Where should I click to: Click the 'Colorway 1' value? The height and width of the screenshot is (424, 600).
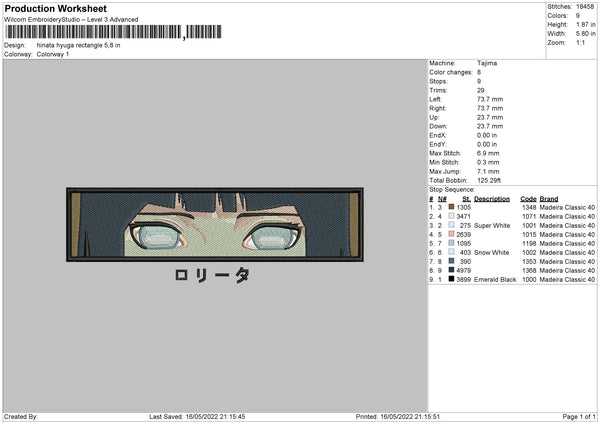pyautogui.click(x=53, y=54)
